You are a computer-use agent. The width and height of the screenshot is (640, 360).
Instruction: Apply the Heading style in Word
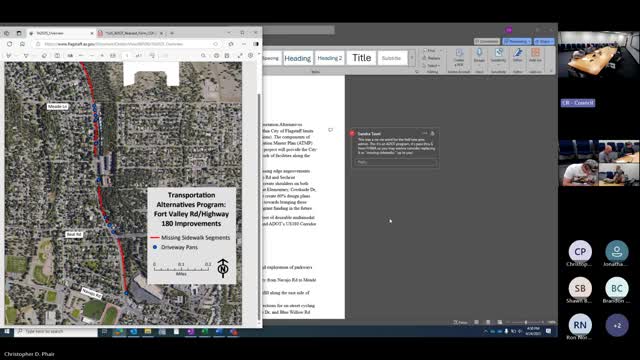pyautogui.click(x=298, y=58)
